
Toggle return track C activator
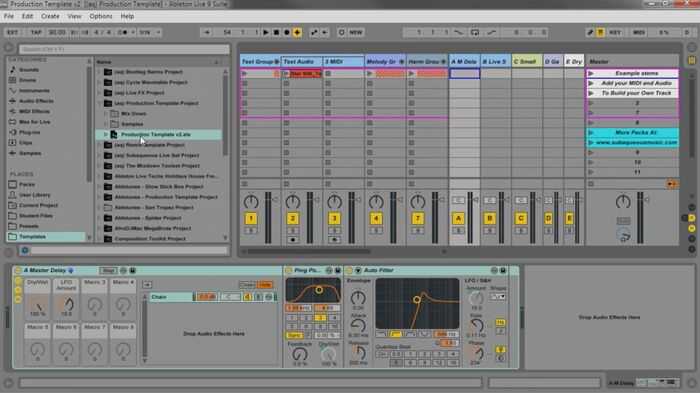click(521, 218)
